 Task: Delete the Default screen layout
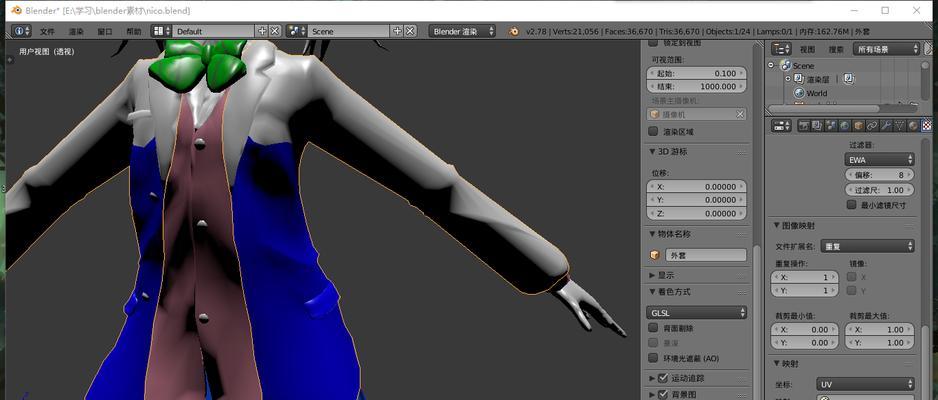click(x=275, y=31)
